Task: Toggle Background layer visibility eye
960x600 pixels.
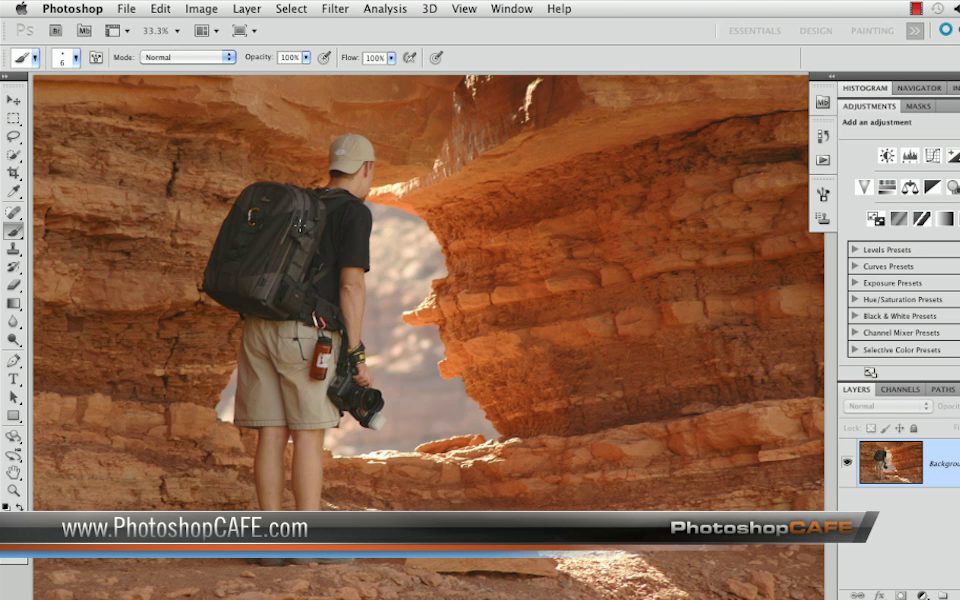Action: [847, 462]
